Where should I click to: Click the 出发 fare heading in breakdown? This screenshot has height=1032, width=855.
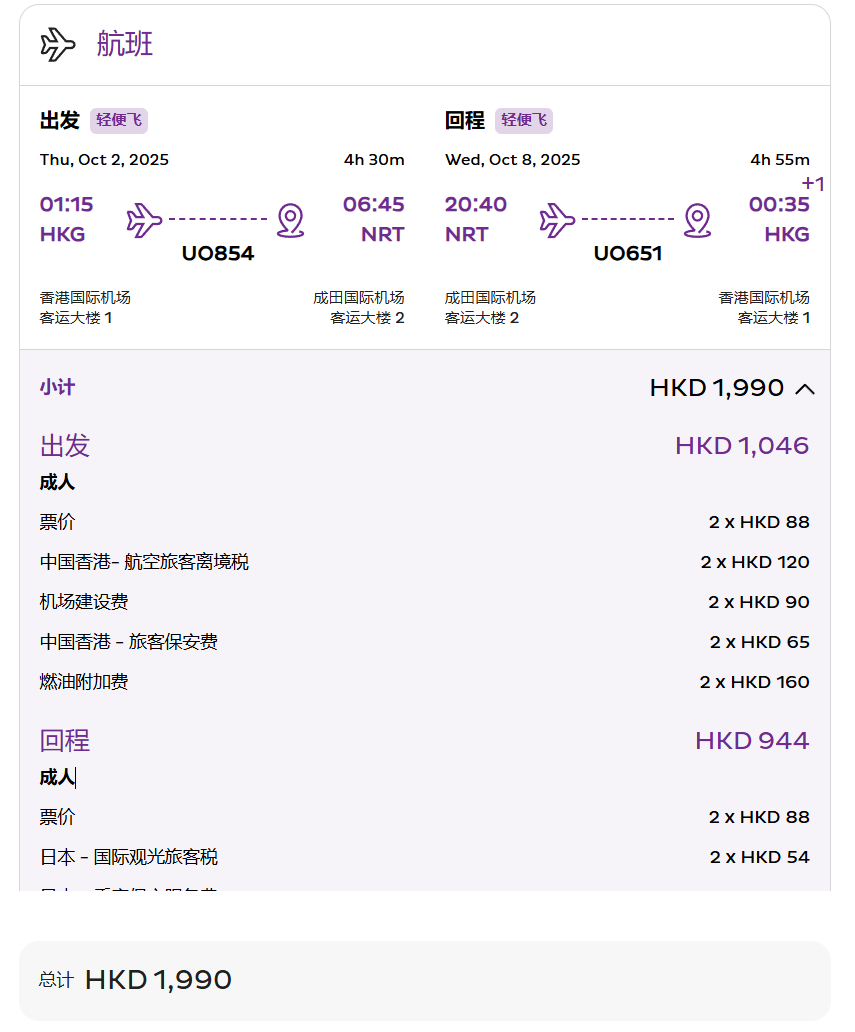tap(65, 446)
